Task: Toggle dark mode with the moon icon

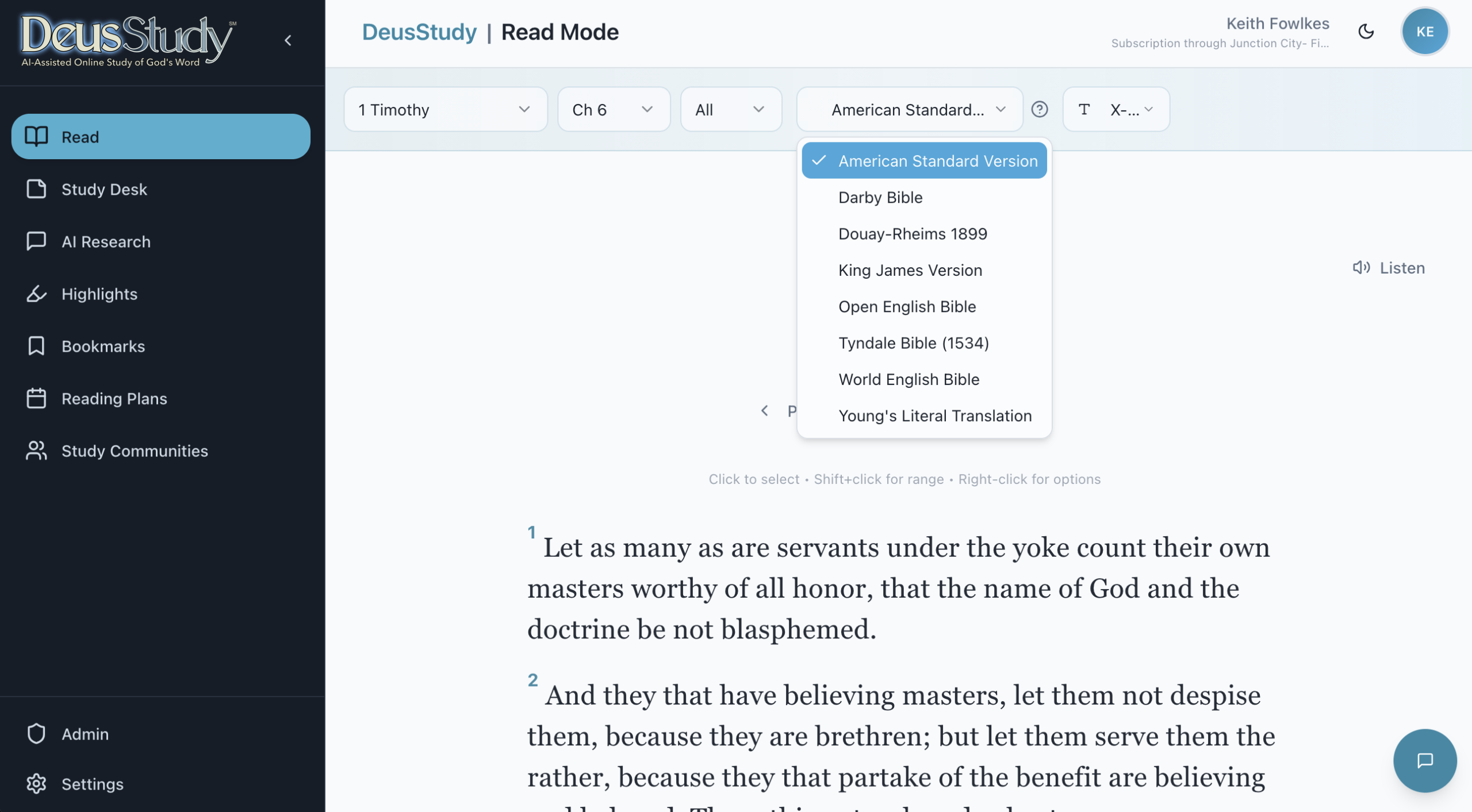Action: click(x=1366, y=32)
